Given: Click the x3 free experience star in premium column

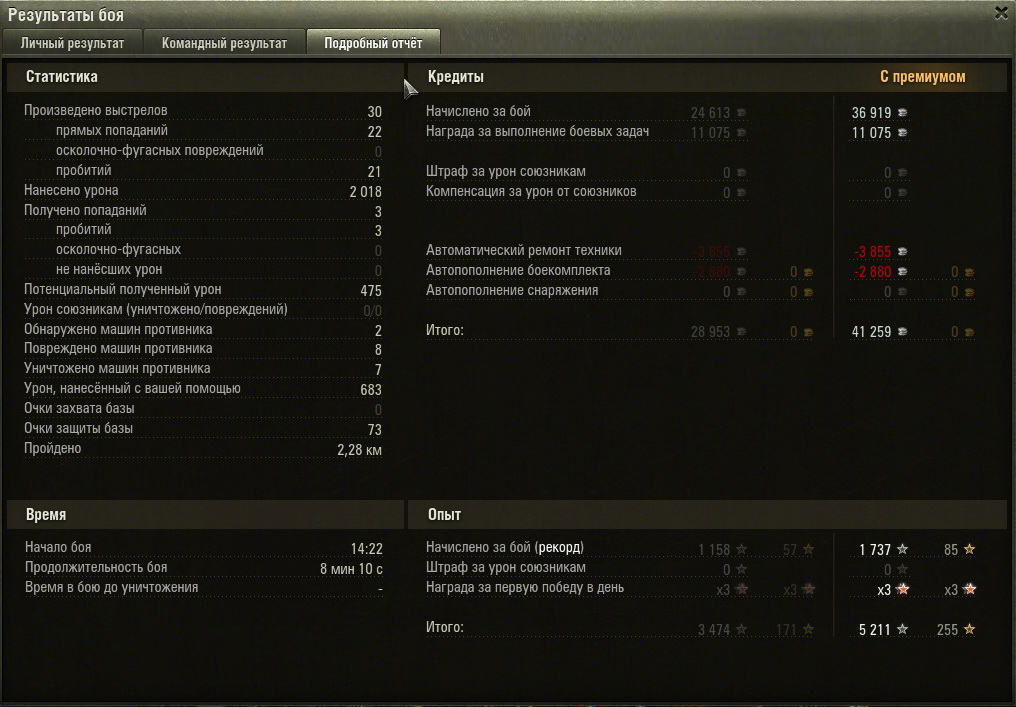Looking at the screenshot, I should click(x=969, y=589).
